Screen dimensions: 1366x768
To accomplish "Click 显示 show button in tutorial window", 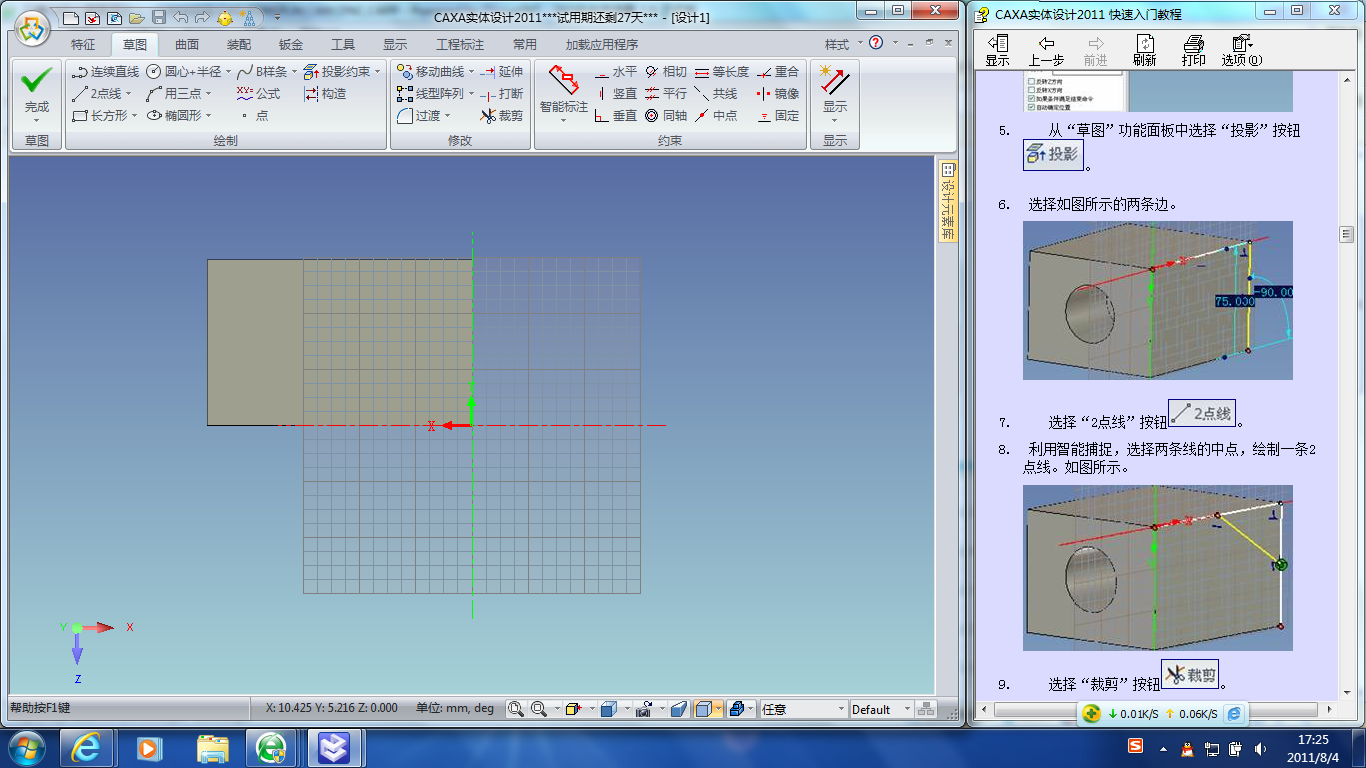I will coord(997,51).
